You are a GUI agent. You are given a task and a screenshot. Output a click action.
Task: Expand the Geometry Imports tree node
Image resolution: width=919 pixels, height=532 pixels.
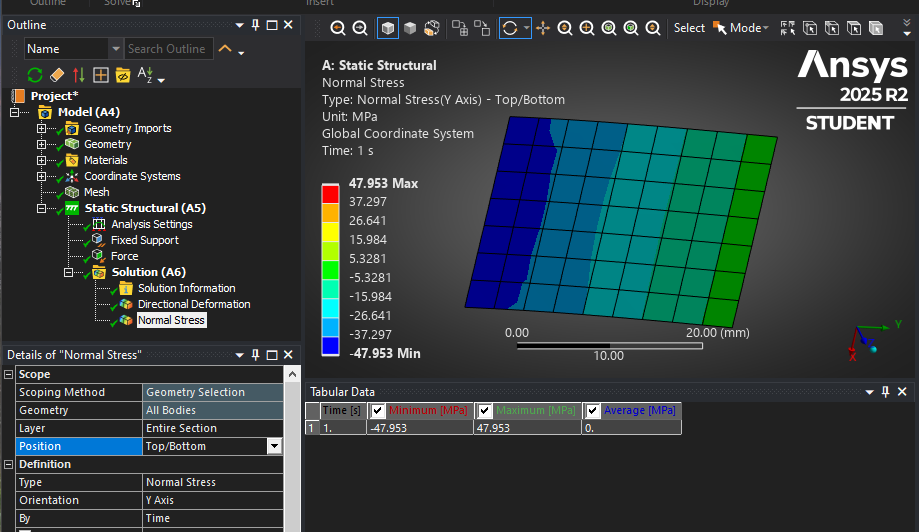[42, 128]
